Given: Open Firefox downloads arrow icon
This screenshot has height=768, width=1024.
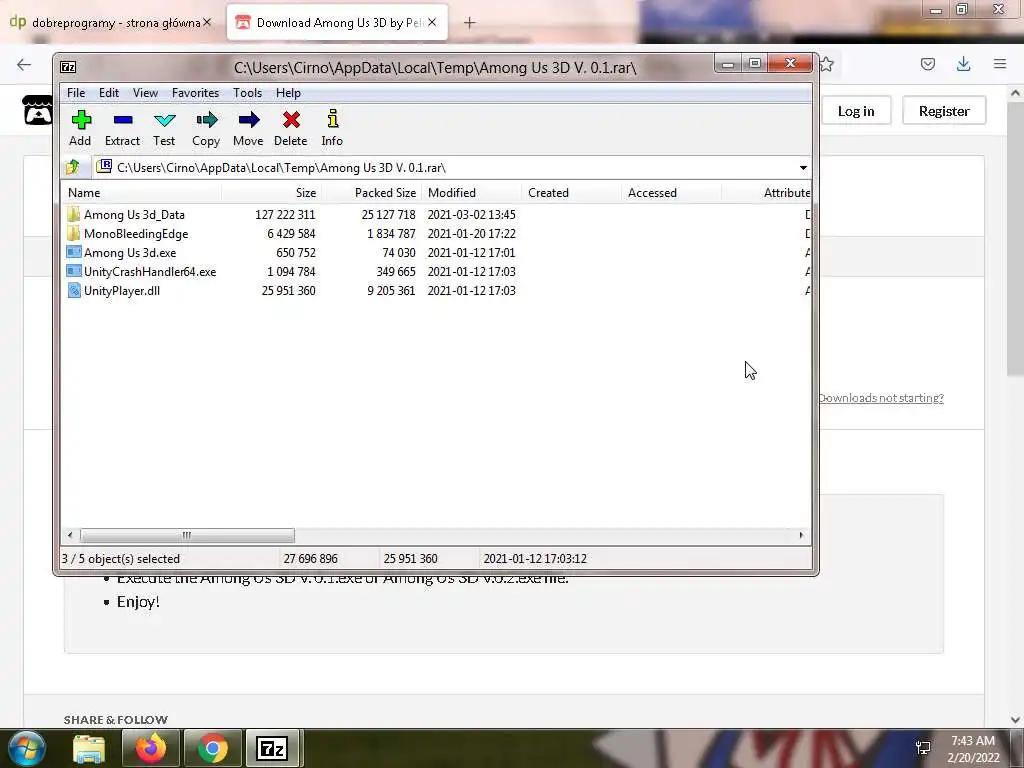Looking at the screenshot, I should (x=963, y=64).
